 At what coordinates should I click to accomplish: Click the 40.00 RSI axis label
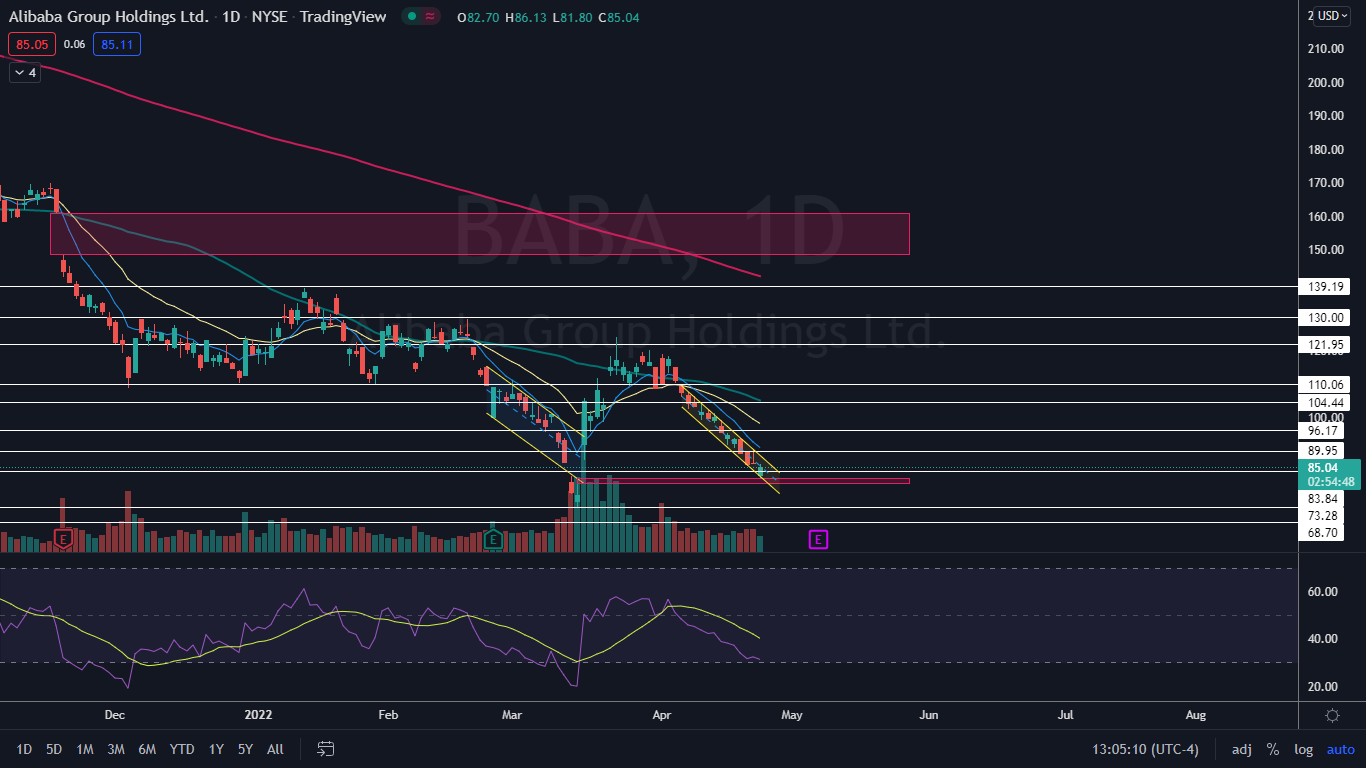(x=1323, y=638)
